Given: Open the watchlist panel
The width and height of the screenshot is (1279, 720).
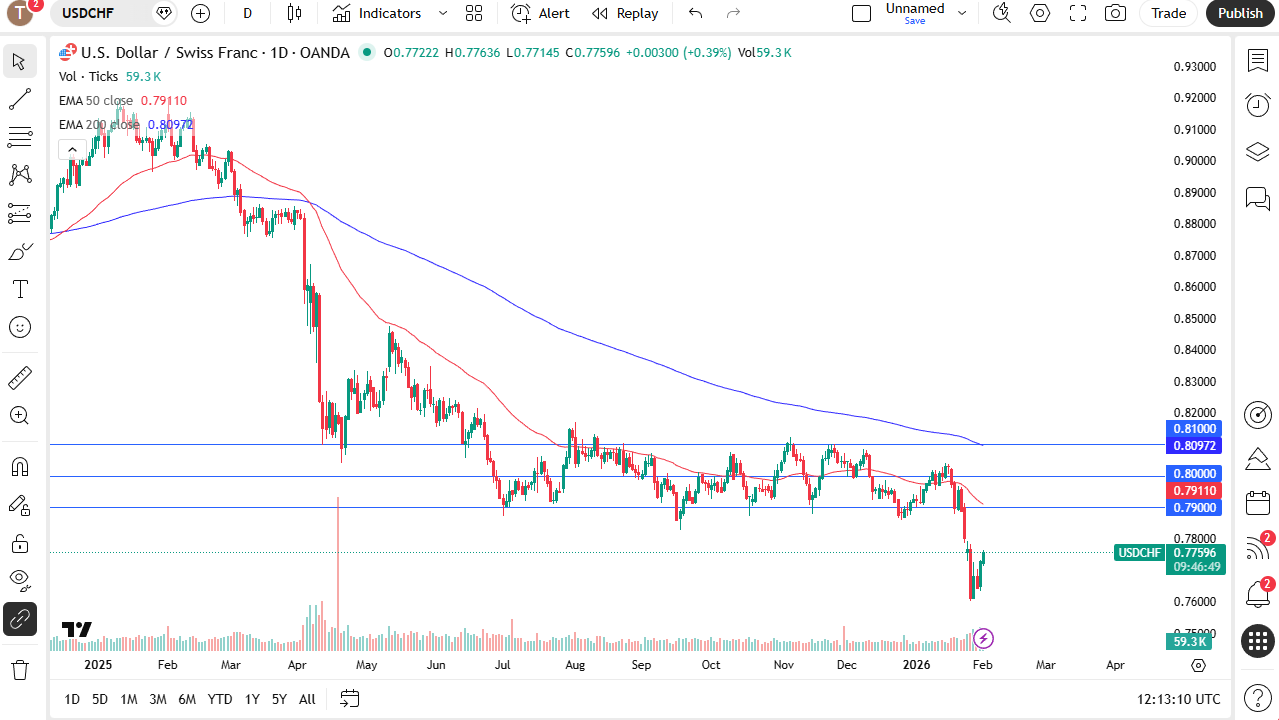Looking at the screenshot, I should coord(1258,60).
